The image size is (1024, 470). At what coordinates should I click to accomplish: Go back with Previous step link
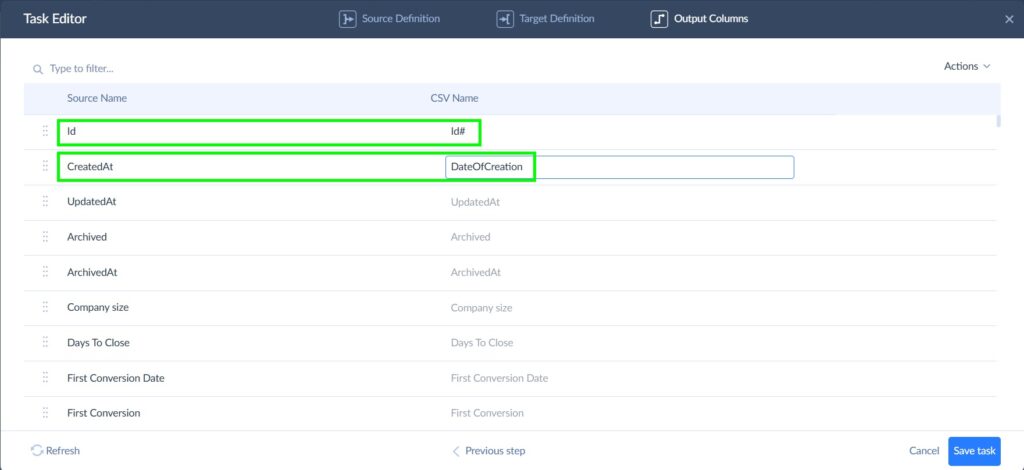click(x=489, y=451)
